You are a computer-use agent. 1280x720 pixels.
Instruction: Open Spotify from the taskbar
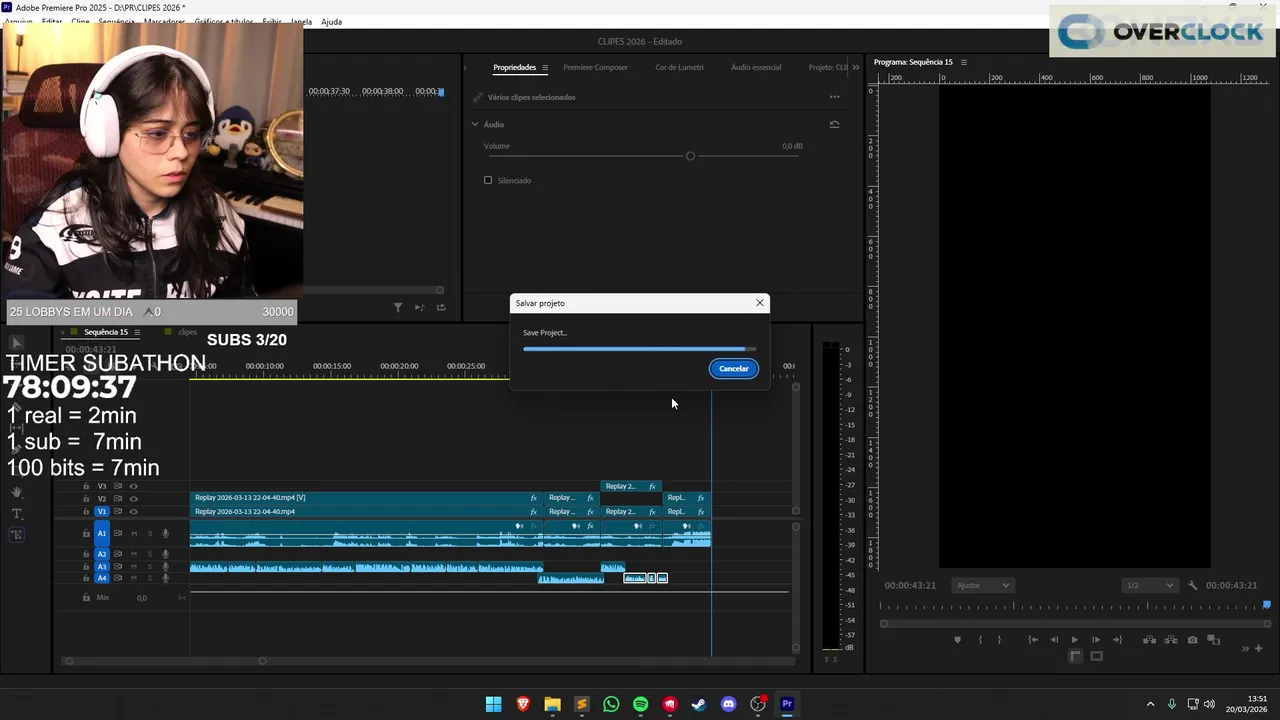(x=640, y=704)
